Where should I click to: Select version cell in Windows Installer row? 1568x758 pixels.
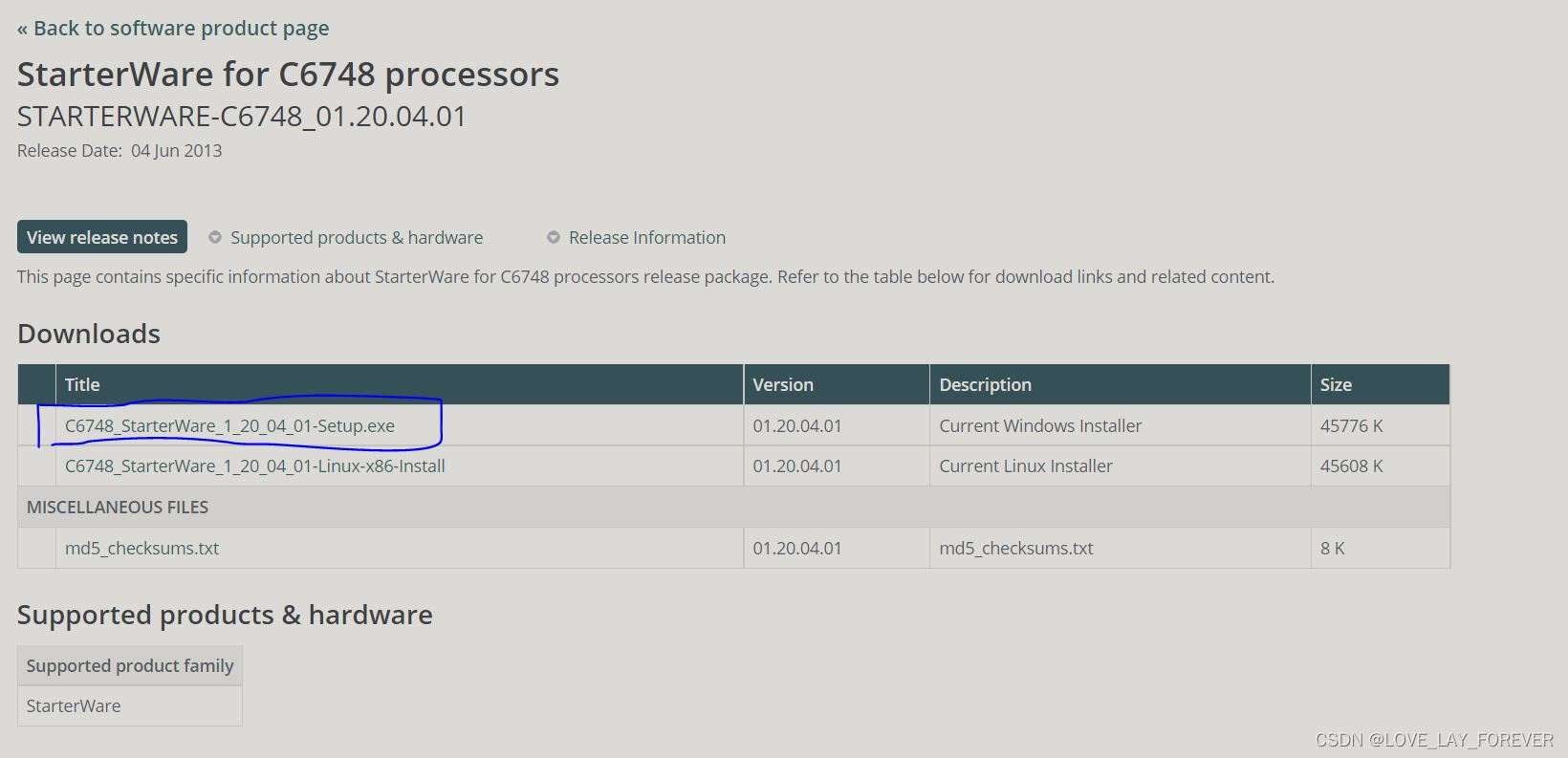(x=837, y=425)
